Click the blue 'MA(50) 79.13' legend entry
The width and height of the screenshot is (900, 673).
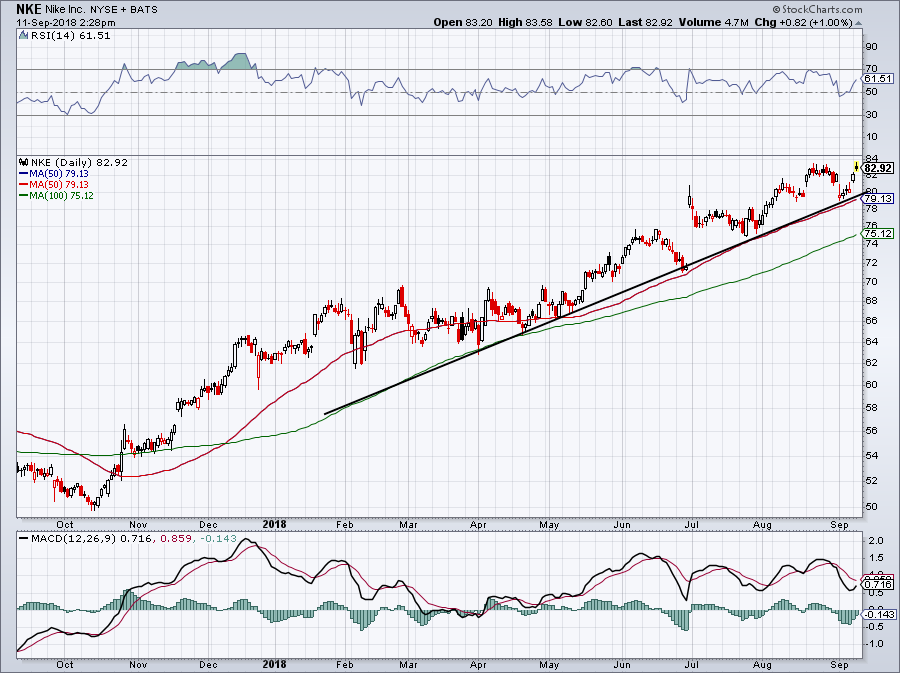[x=59, y=173]
